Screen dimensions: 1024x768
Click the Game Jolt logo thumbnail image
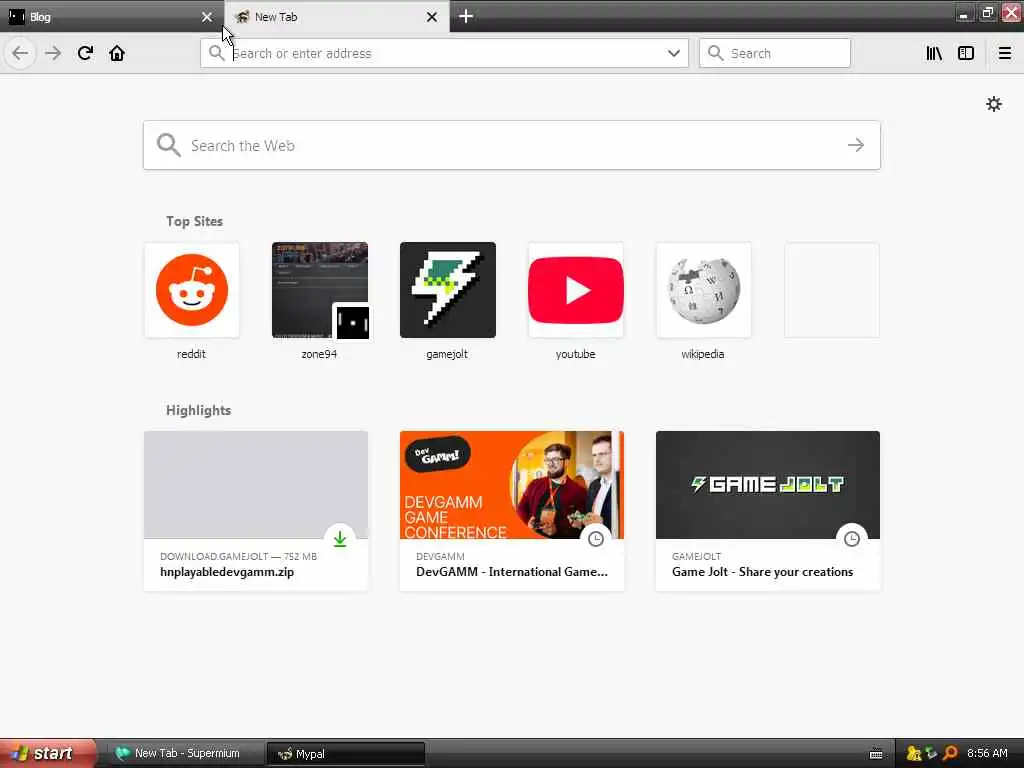pos(768,485)
